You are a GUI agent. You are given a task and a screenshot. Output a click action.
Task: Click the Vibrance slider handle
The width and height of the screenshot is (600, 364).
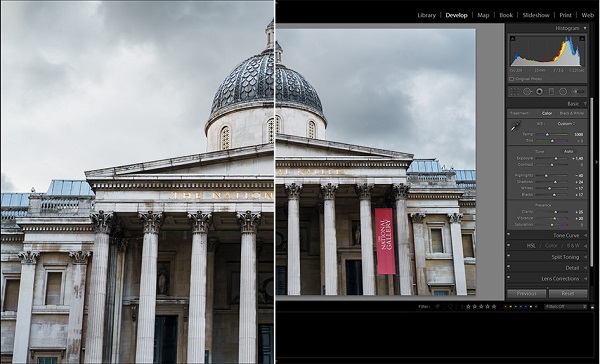554,218
